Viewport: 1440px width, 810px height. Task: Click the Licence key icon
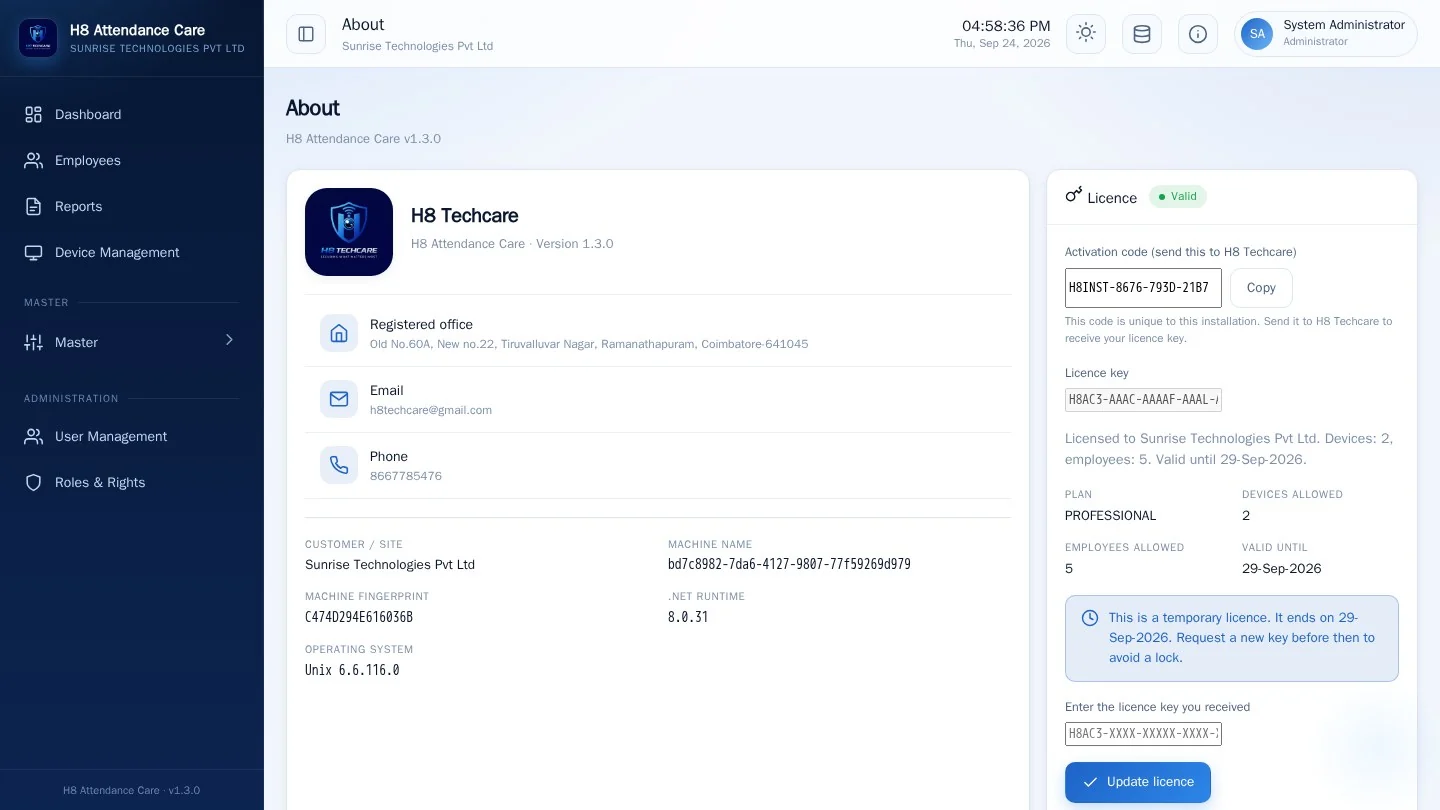pyautogui.click(x=1074, y=195)
